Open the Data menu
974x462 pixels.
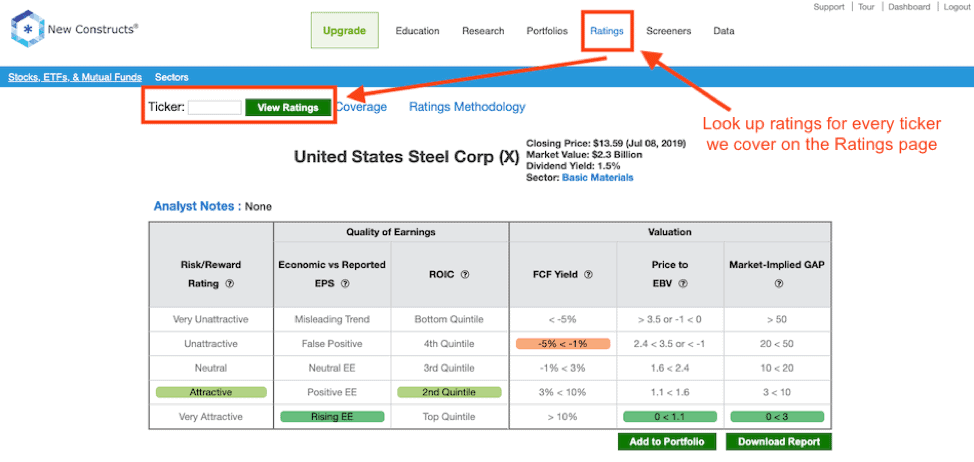click(x=724, y=31)
